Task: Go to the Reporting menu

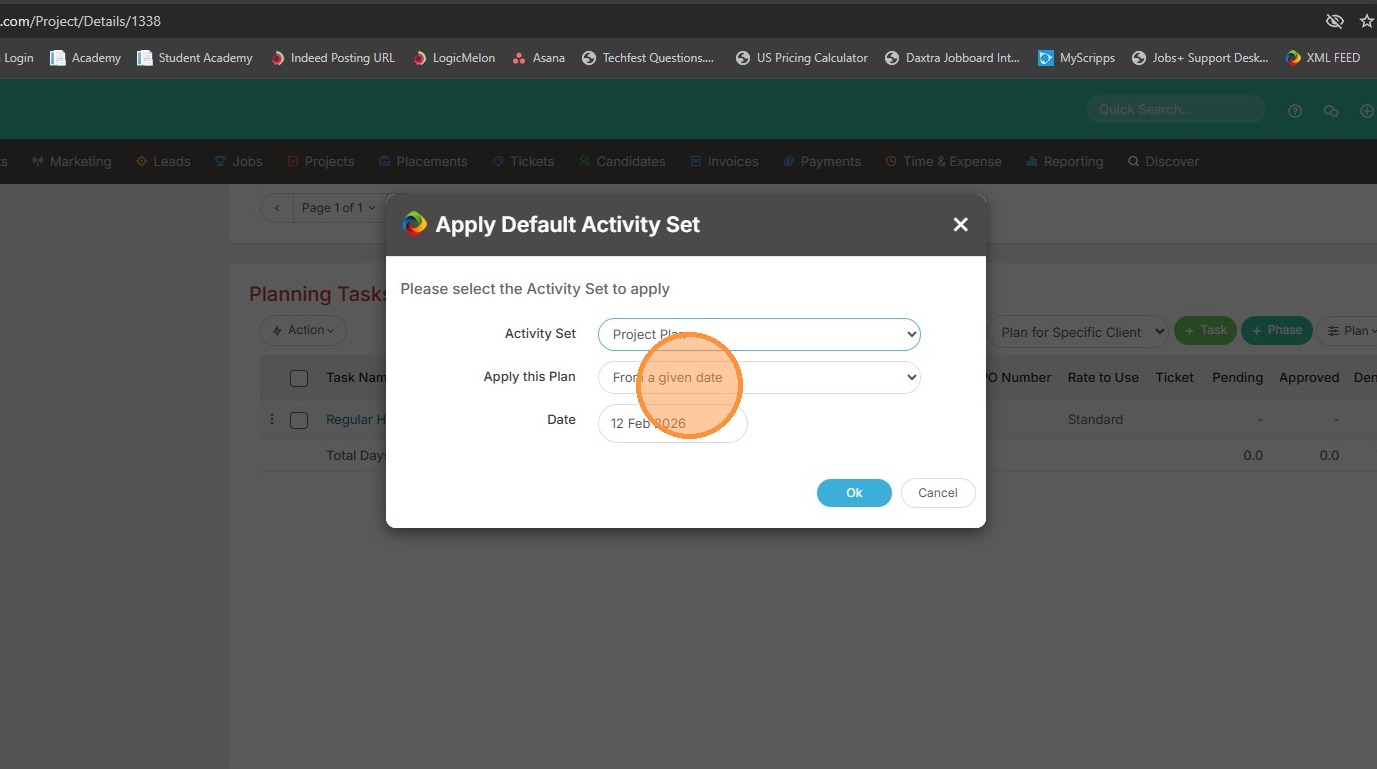Action: point(1065,161)
